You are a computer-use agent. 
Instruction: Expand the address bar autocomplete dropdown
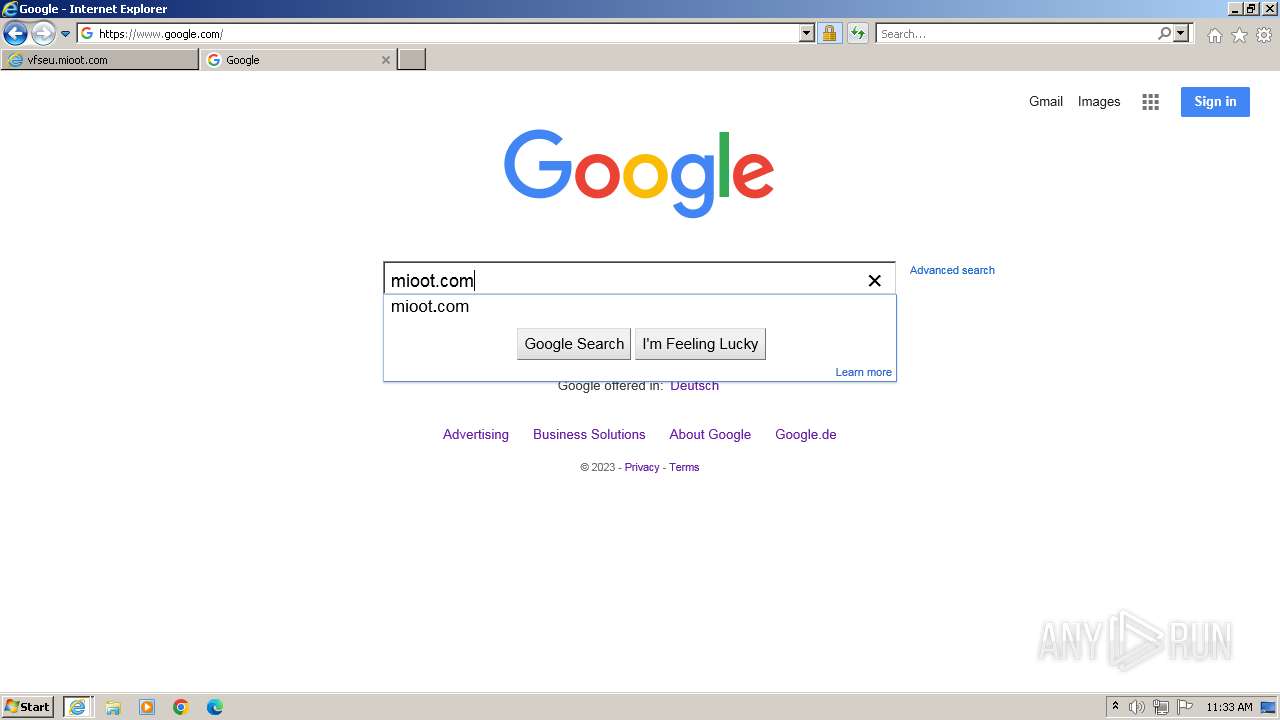click(x=807, y=34)
